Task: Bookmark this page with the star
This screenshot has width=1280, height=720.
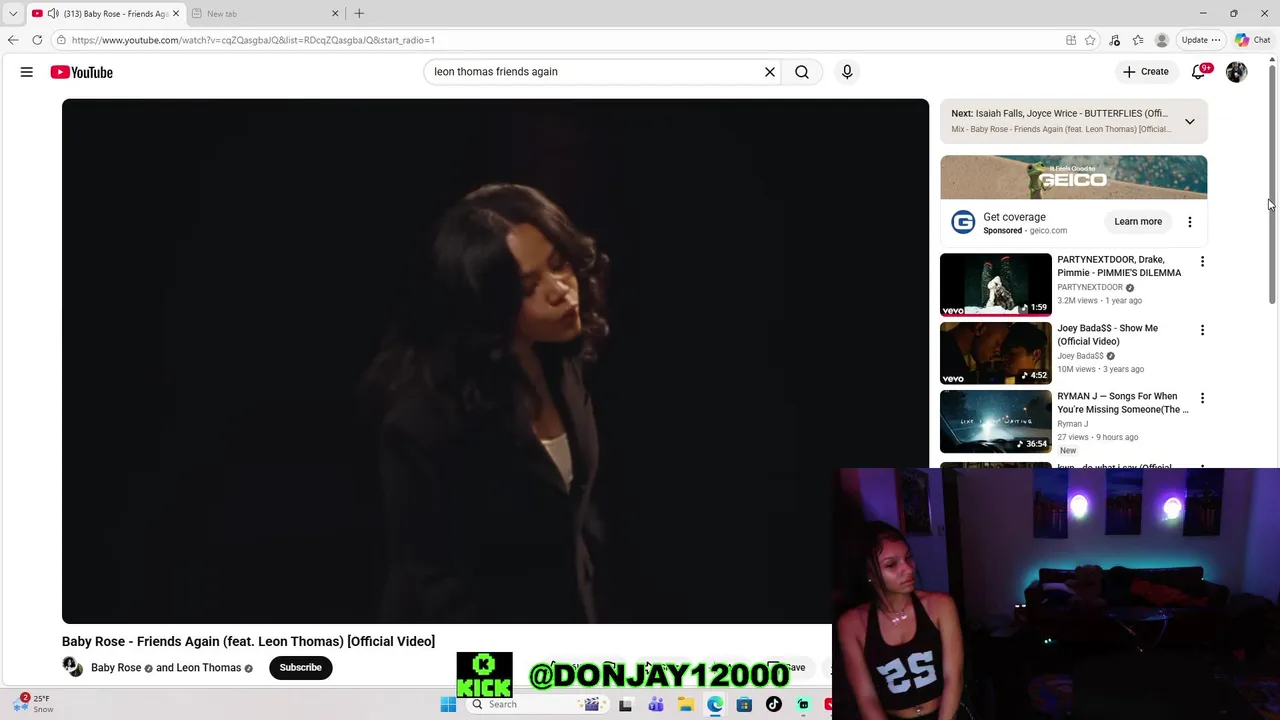Action: [x=1090, y=40]
